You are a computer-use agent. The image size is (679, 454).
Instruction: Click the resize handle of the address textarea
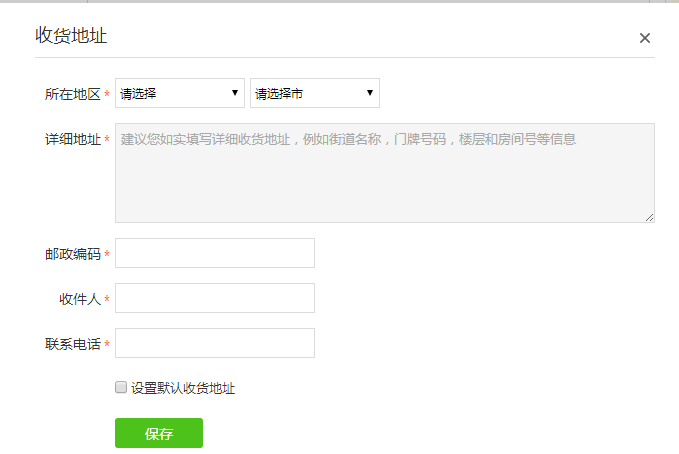[x=649, y=216]
